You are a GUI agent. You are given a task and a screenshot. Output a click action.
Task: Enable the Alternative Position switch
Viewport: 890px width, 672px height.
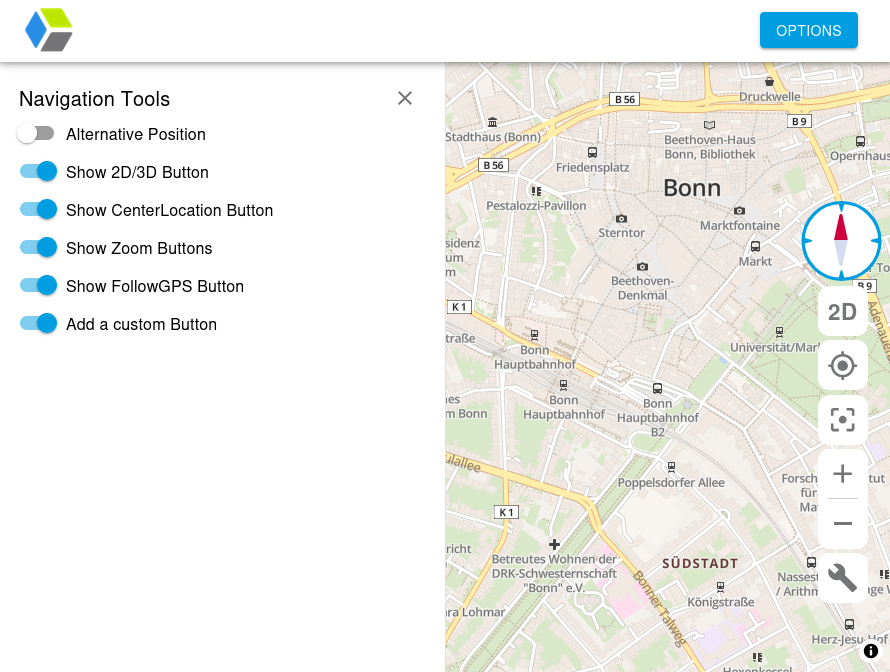(x=36, y=134)
